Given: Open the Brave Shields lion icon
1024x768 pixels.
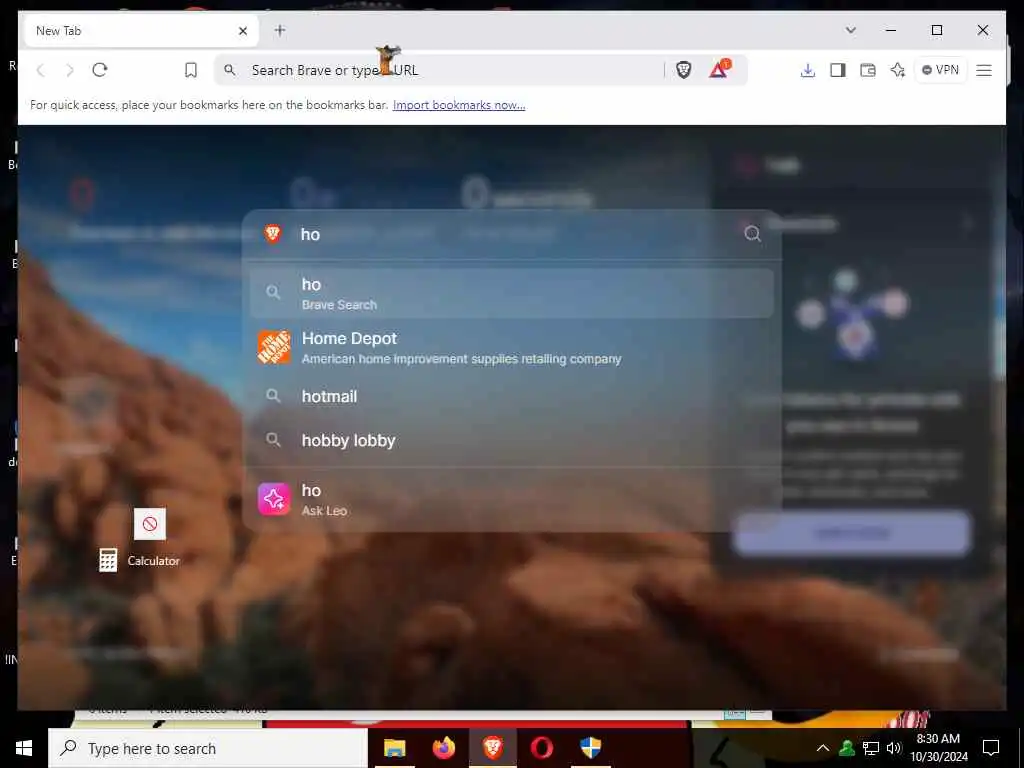Looking at the screenshot, I should (684, 70).
